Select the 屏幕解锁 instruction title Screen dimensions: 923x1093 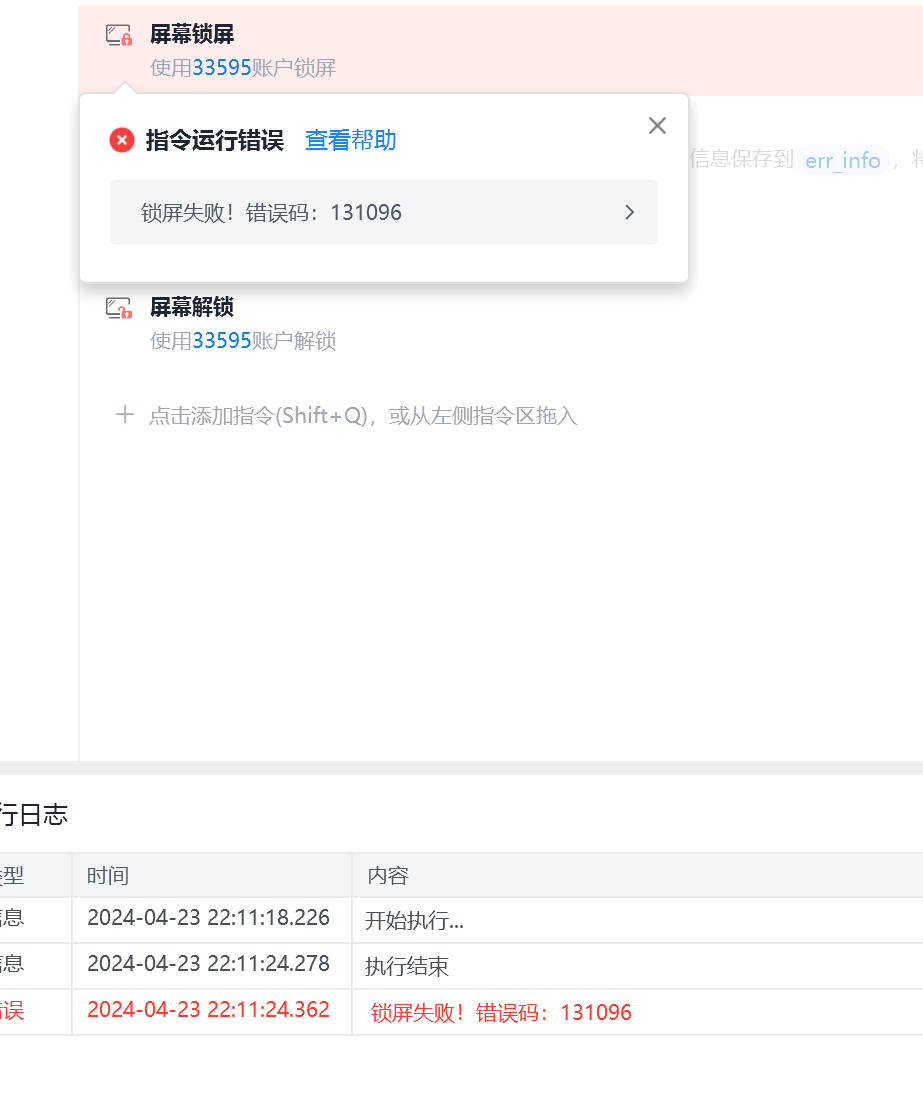(x=192, y=307)
